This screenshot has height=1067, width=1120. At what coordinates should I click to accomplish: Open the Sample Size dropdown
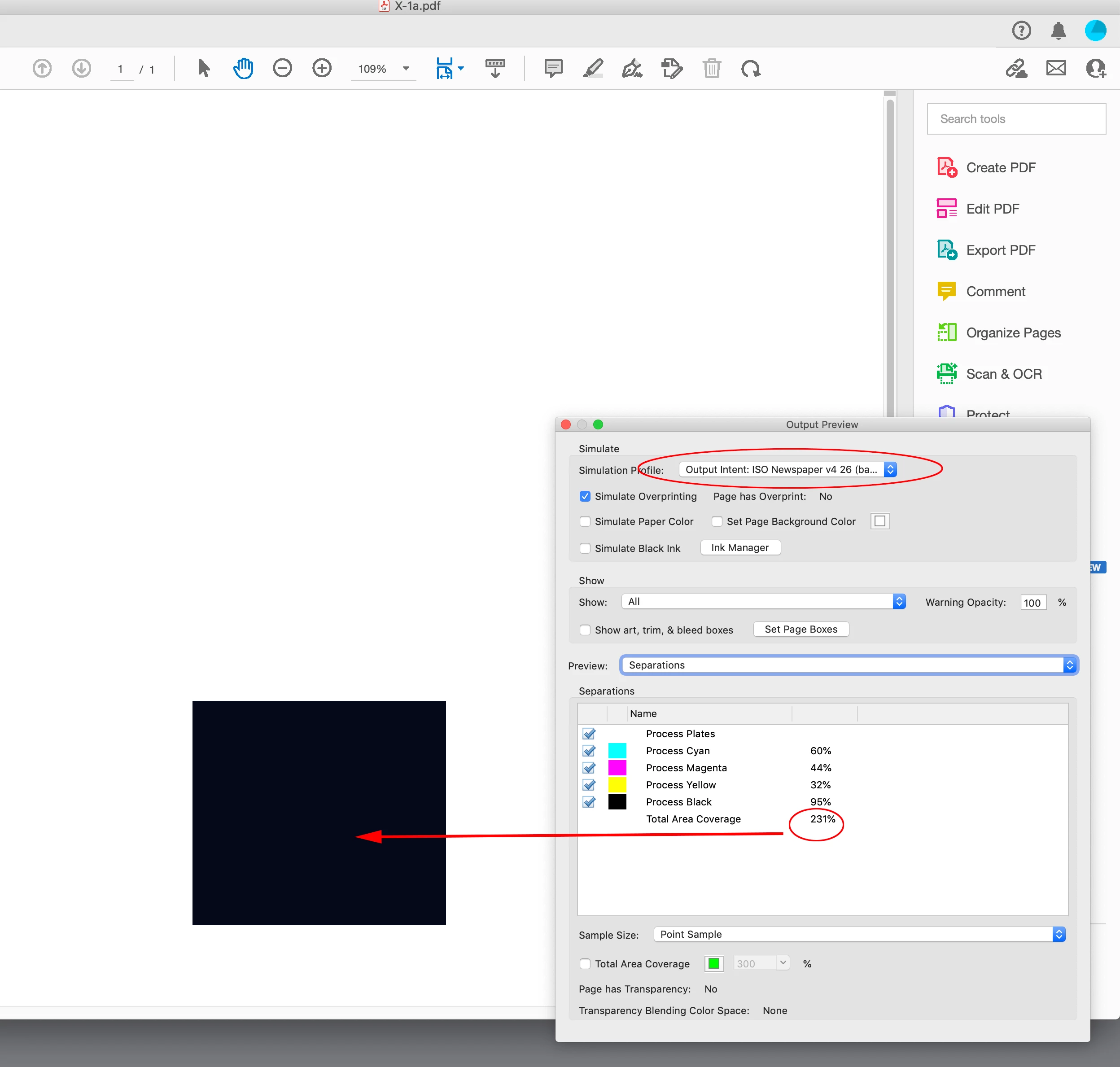pyautogui.click(x=859, y=935)
